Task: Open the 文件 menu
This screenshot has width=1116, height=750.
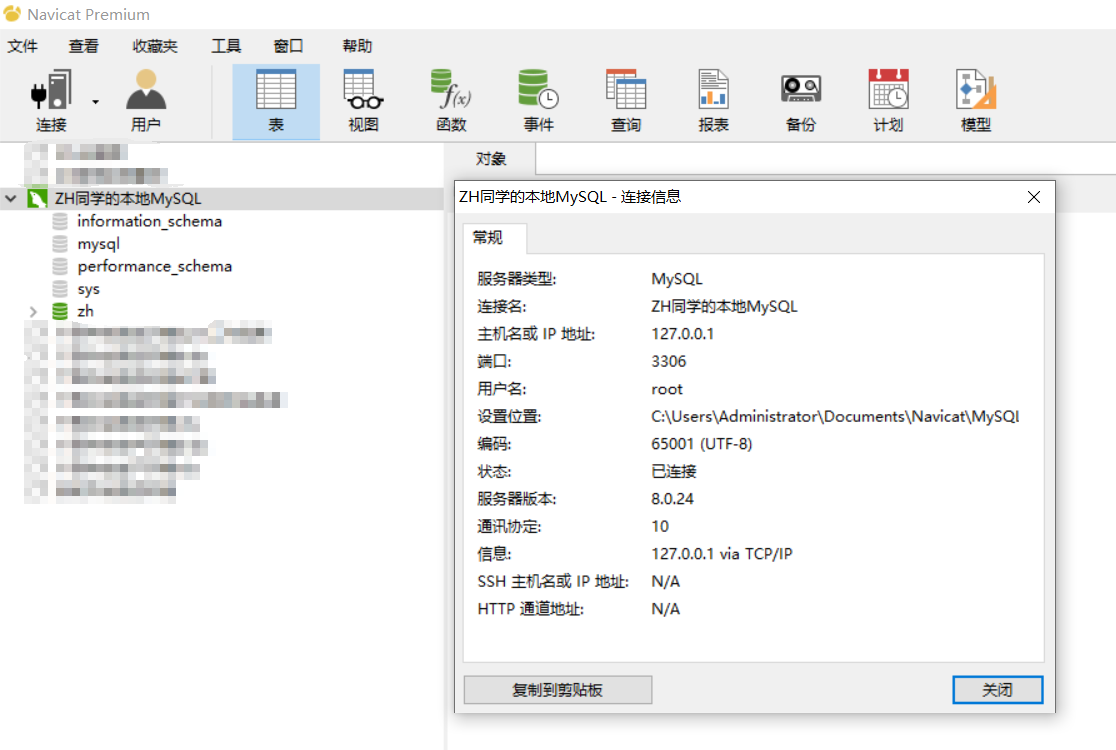Action: 23,46
